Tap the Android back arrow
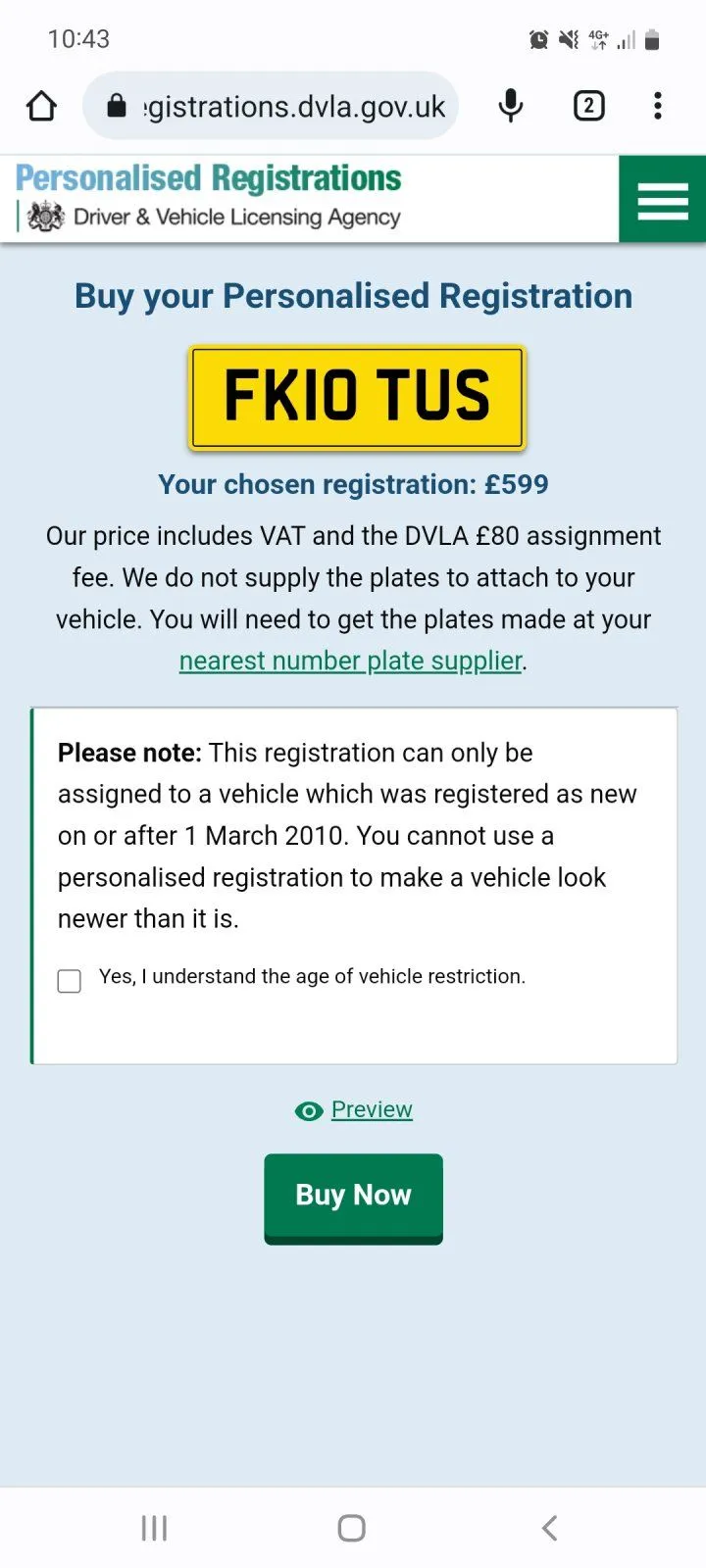 (550, 1528)
